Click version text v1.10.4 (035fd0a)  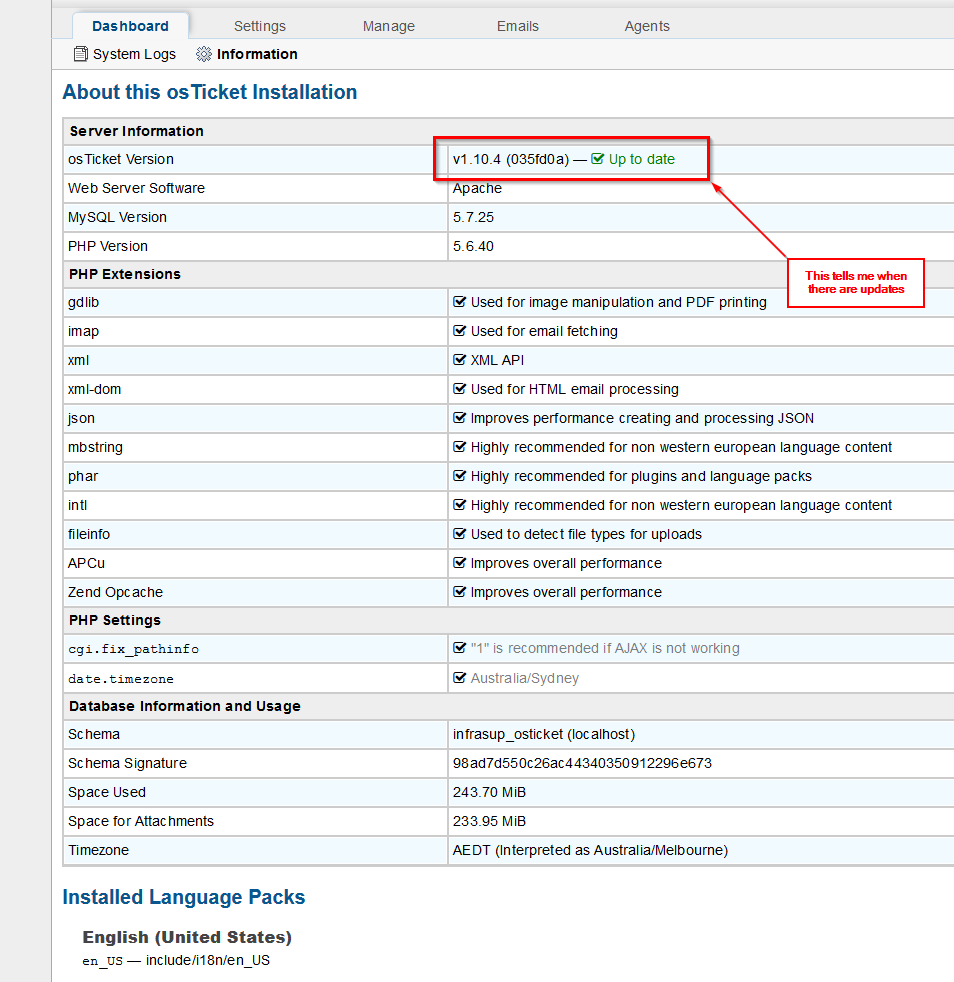[511, 159]
